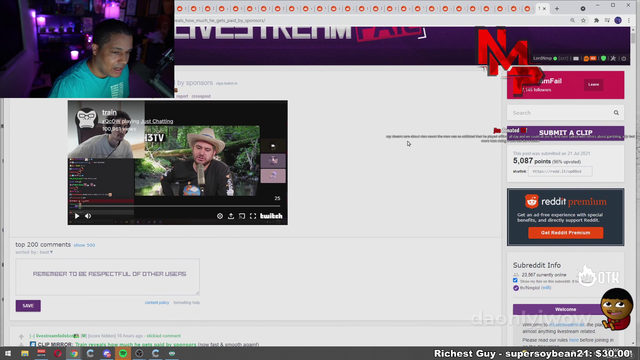Open train's channel avatar in clip
The height and width of the screenshot is (360, 640).
pyautogui.click(x=86, y=118)
